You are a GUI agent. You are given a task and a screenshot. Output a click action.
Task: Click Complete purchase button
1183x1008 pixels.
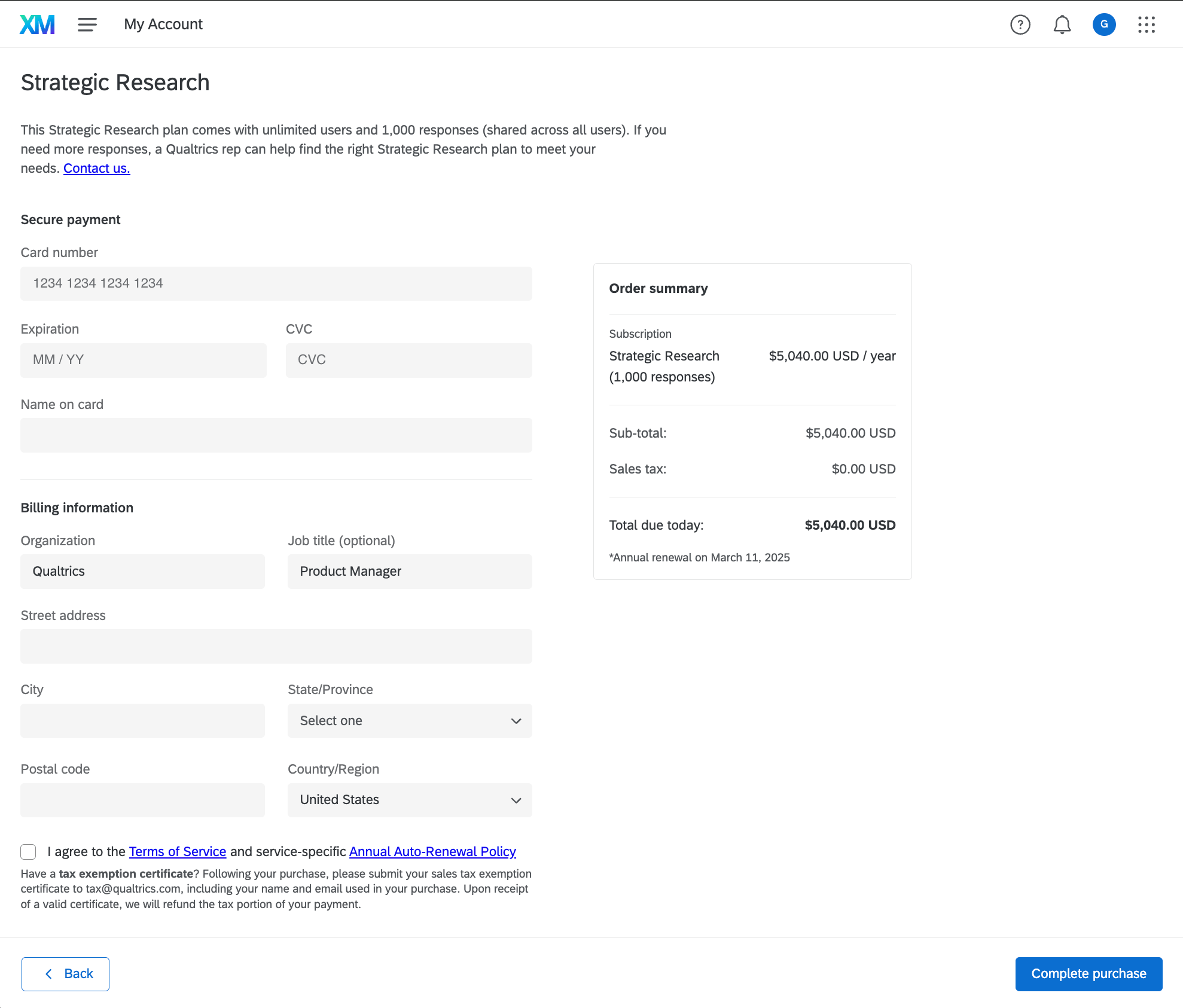(1089, 974)
